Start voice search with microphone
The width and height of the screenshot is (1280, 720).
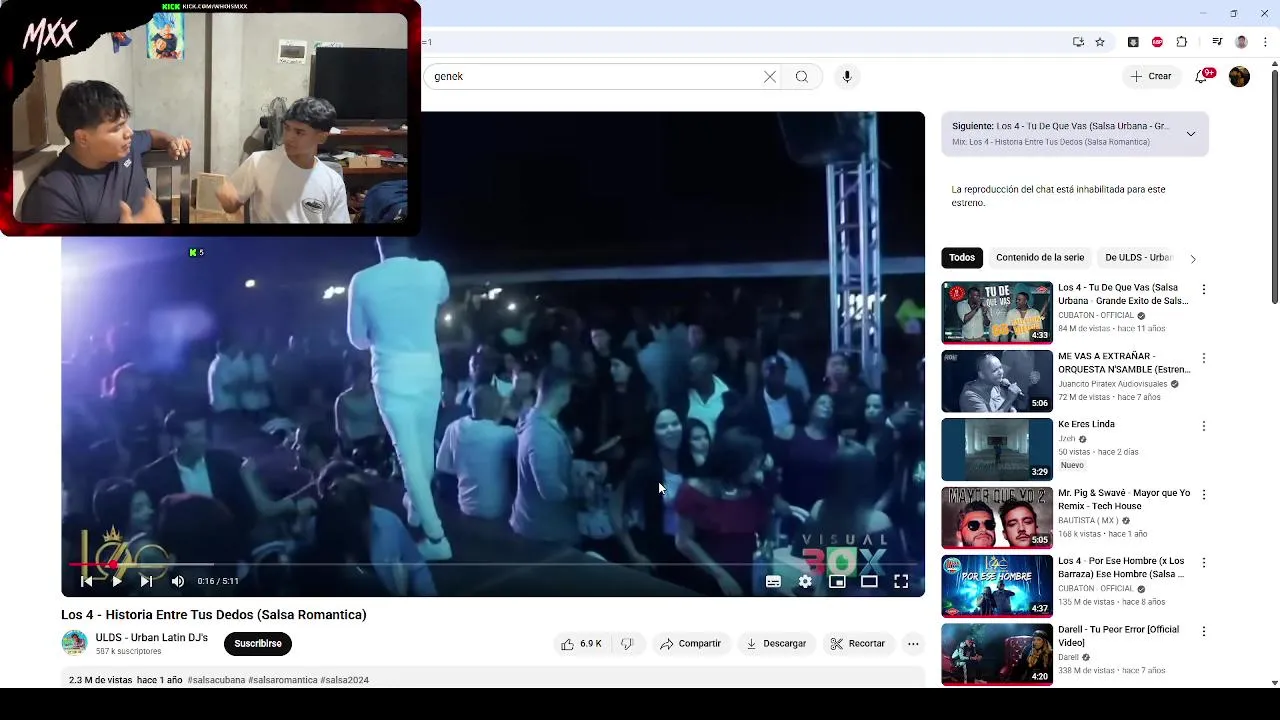coord(847,77)
